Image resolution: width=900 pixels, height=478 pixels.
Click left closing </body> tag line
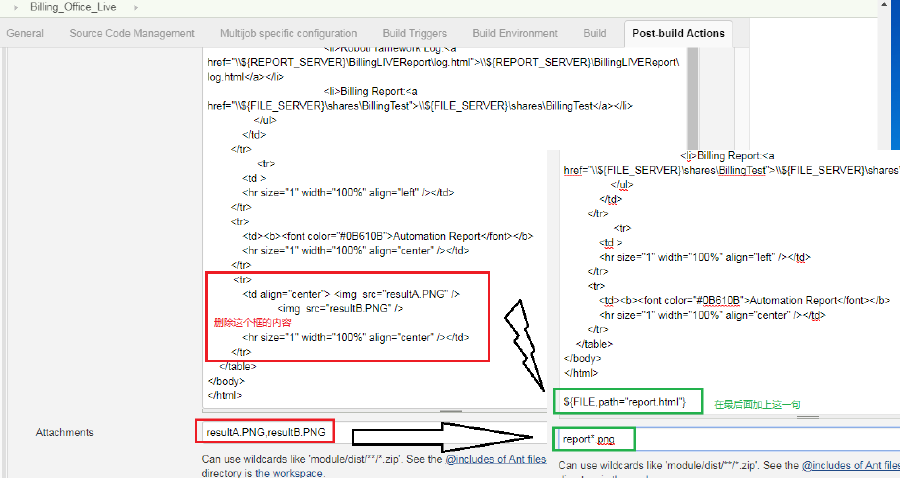click(226, 380)
